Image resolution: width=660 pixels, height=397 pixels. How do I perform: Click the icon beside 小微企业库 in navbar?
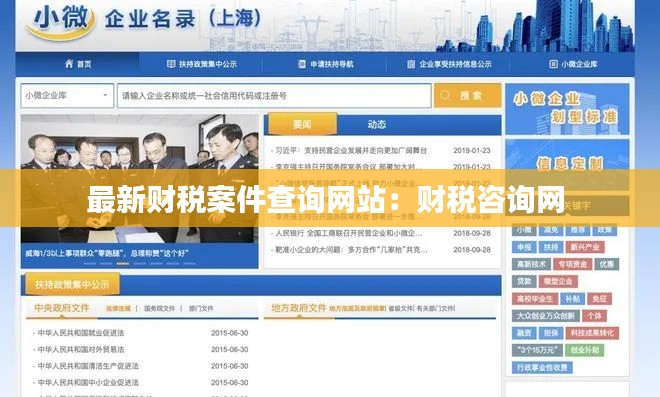coord(554,64)
